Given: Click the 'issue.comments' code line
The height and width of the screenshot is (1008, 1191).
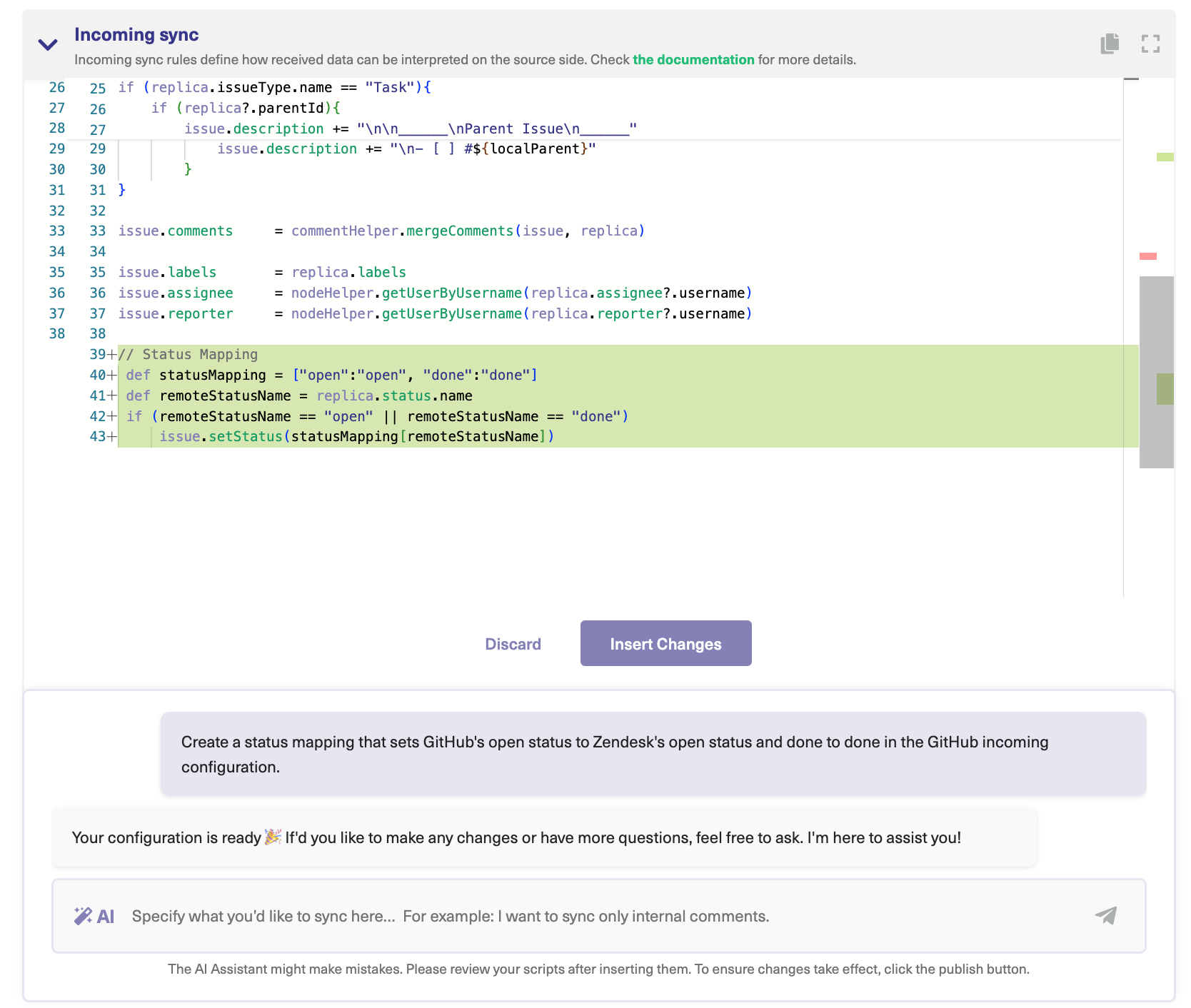Looking at the screenshot, I should [381, 231].
